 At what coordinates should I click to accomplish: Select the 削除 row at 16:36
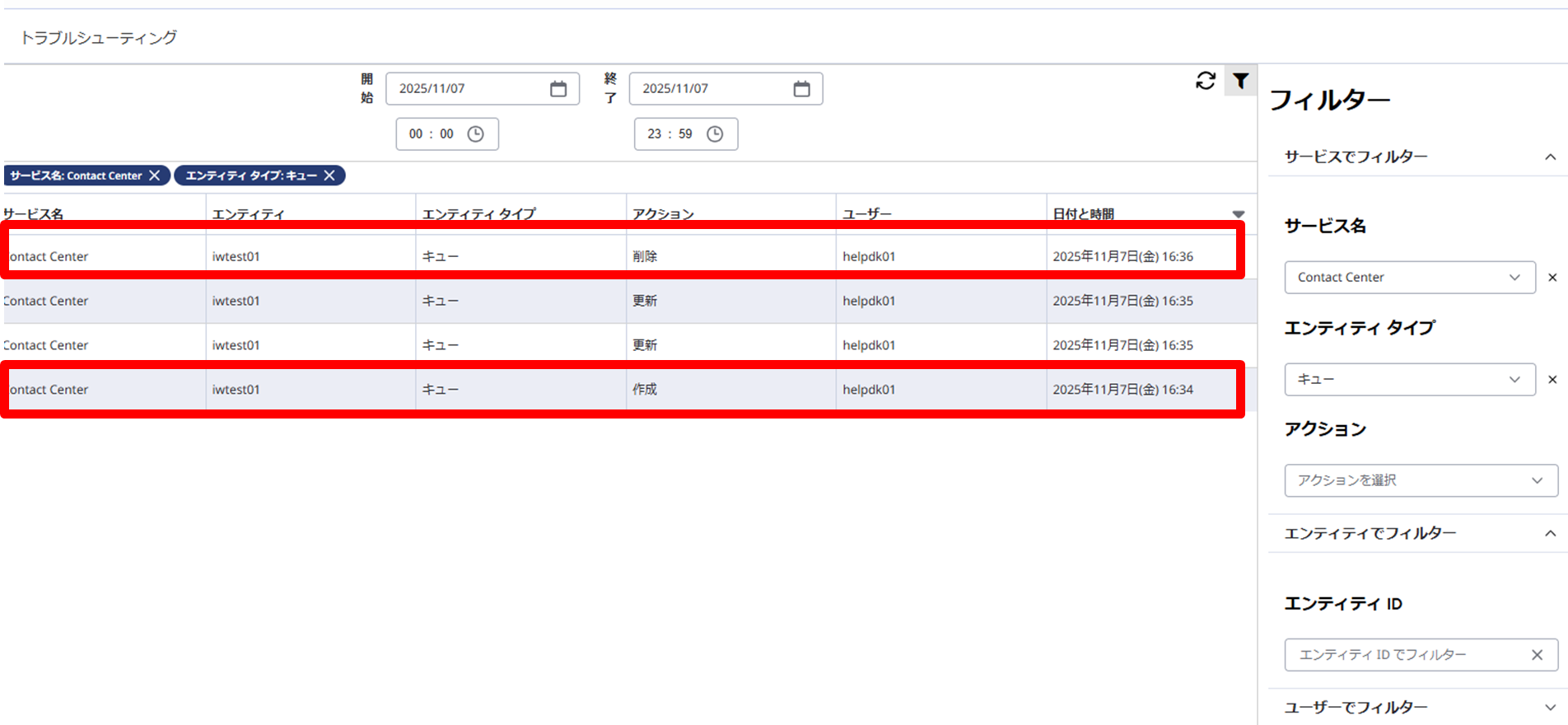[x=645, y=256]
